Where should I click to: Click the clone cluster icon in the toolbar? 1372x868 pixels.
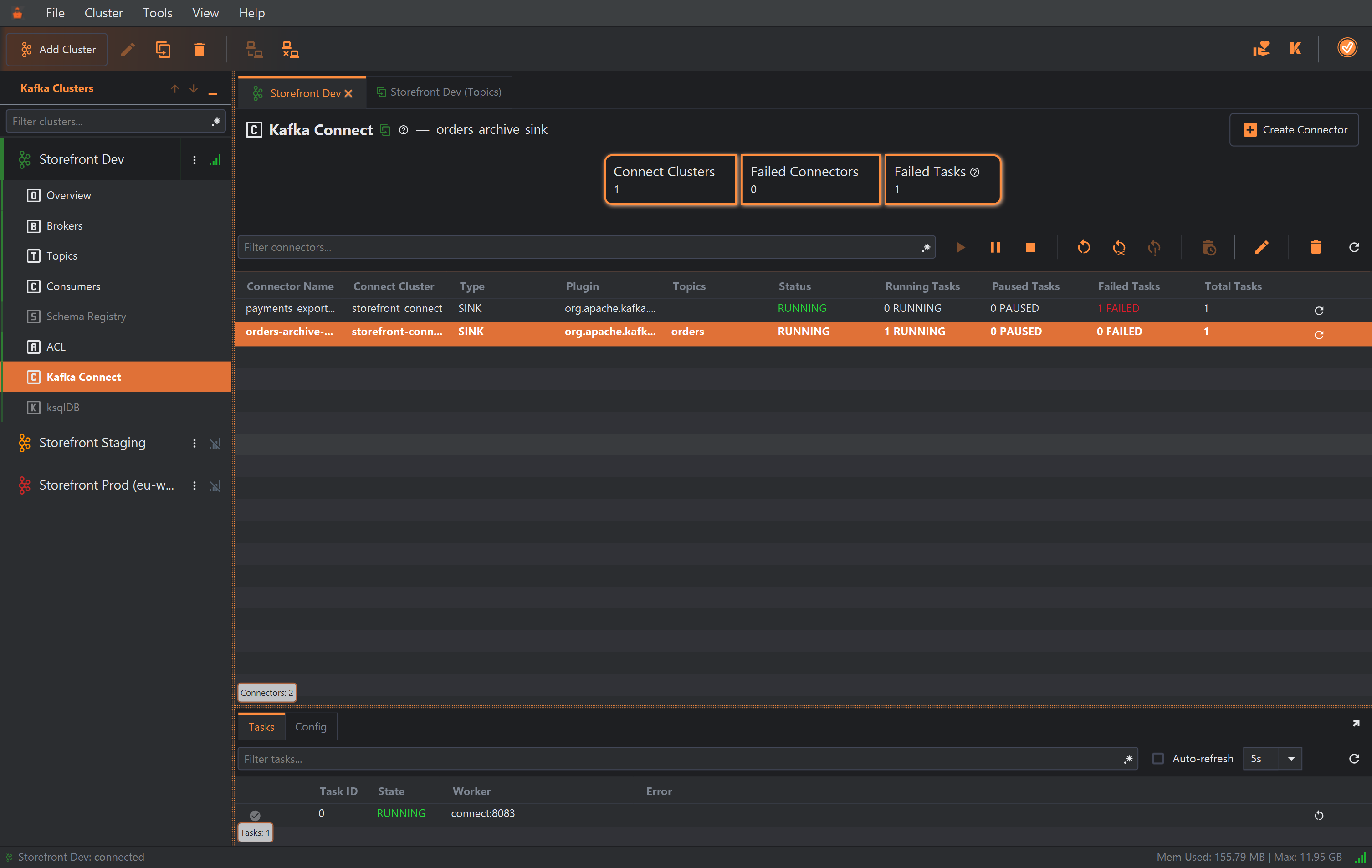(163, 50)
